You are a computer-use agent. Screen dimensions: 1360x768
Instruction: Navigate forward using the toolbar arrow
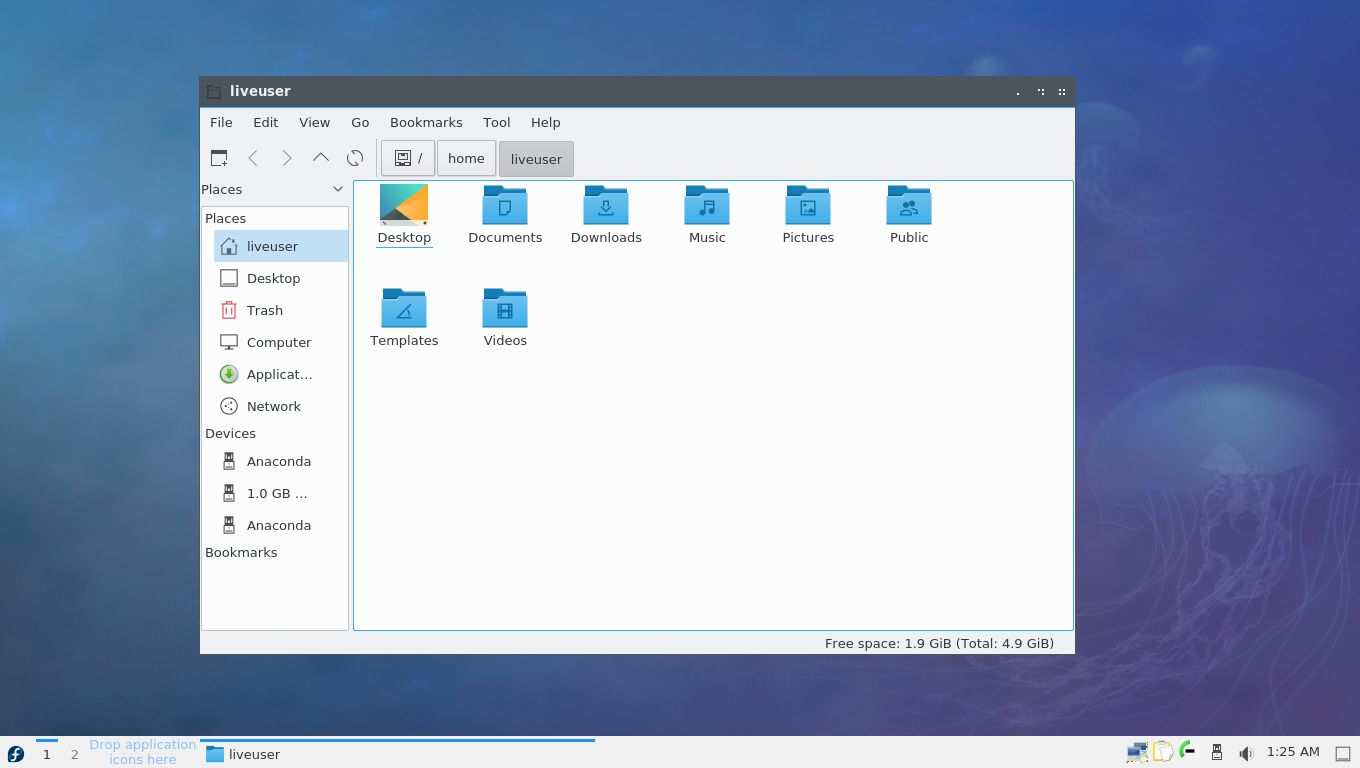click(287, 157)
